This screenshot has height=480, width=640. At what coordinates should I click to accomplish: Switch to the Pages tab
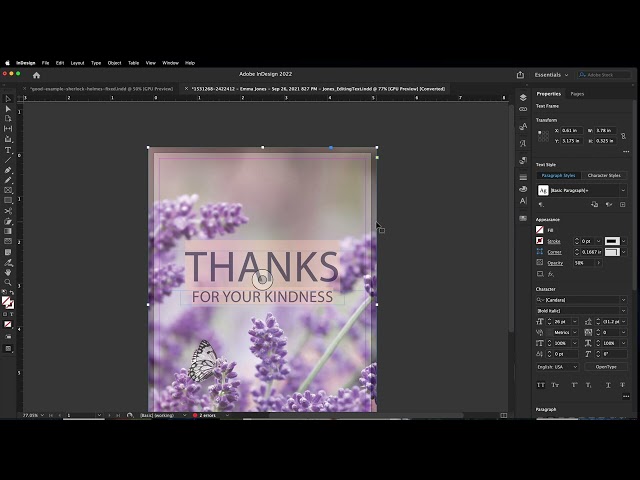coord(577,94)
